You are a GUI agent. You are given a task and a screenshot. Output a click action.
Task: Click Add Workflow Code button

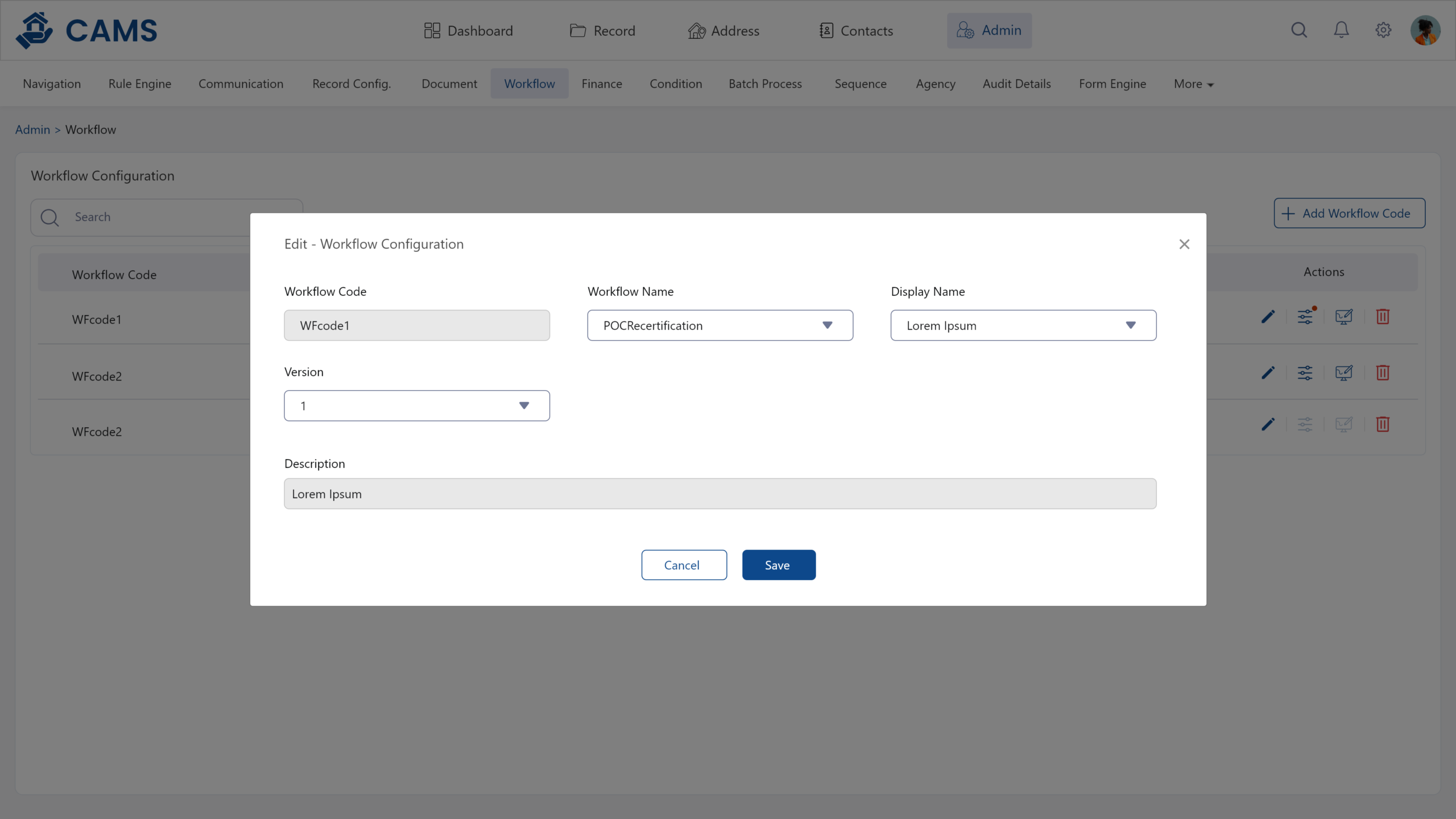point(1349,213)
